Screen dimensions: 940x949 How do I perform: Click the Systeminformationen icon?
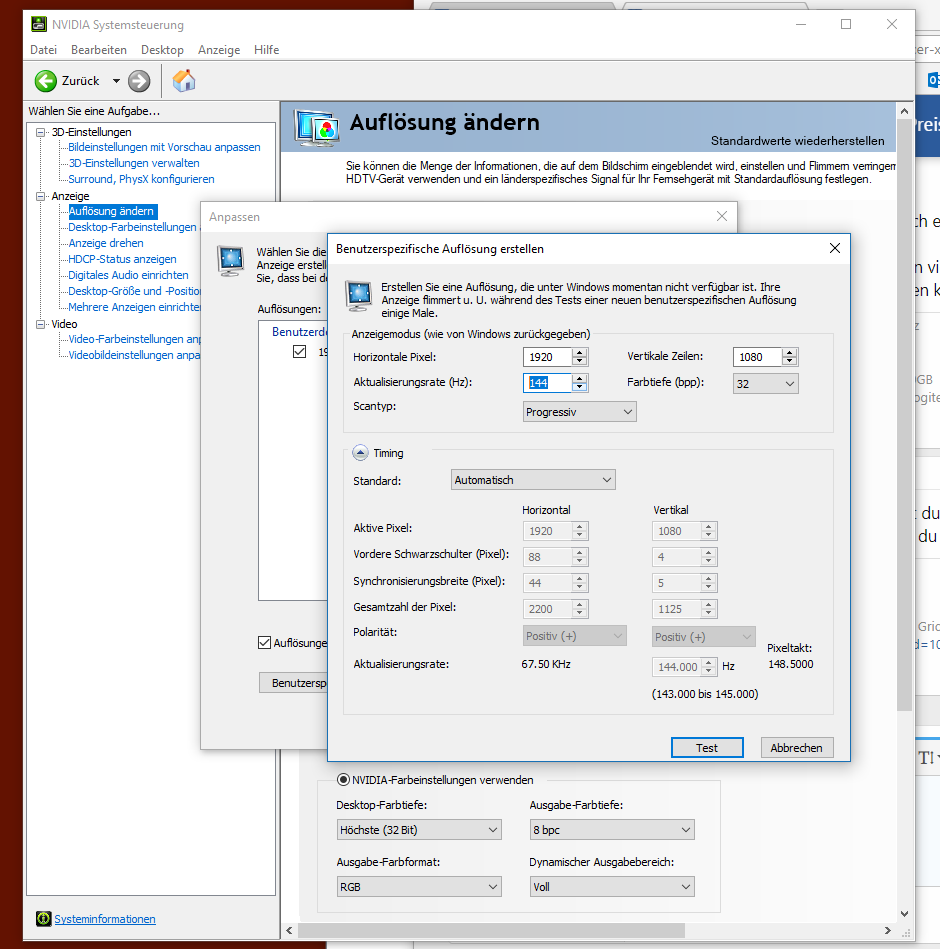tap(44, 918)
